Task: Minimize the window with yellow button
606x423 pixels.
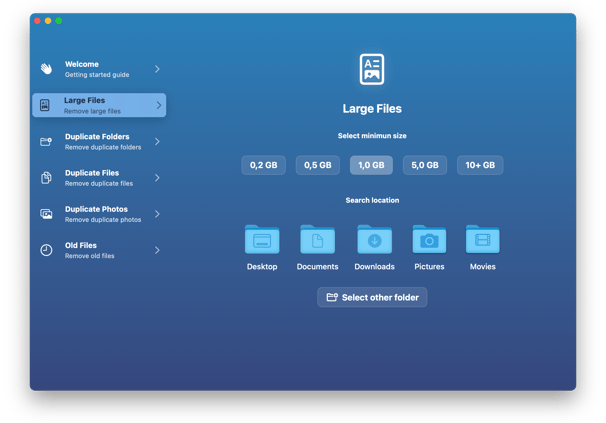Action: pyautogui.click(x=48, y=21)
